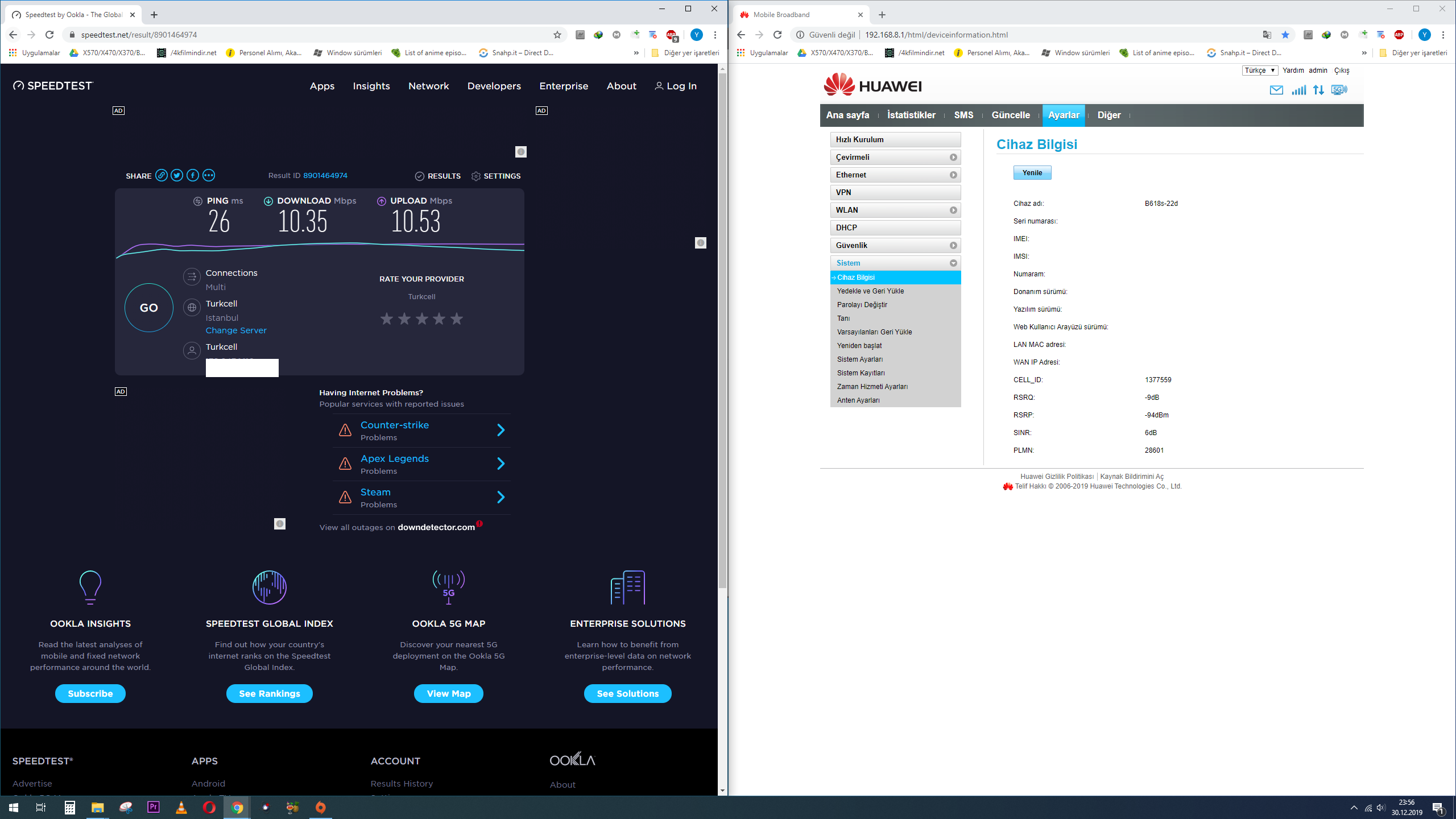Copy the share link icon on Speedtest

click(x=162, y=175)
